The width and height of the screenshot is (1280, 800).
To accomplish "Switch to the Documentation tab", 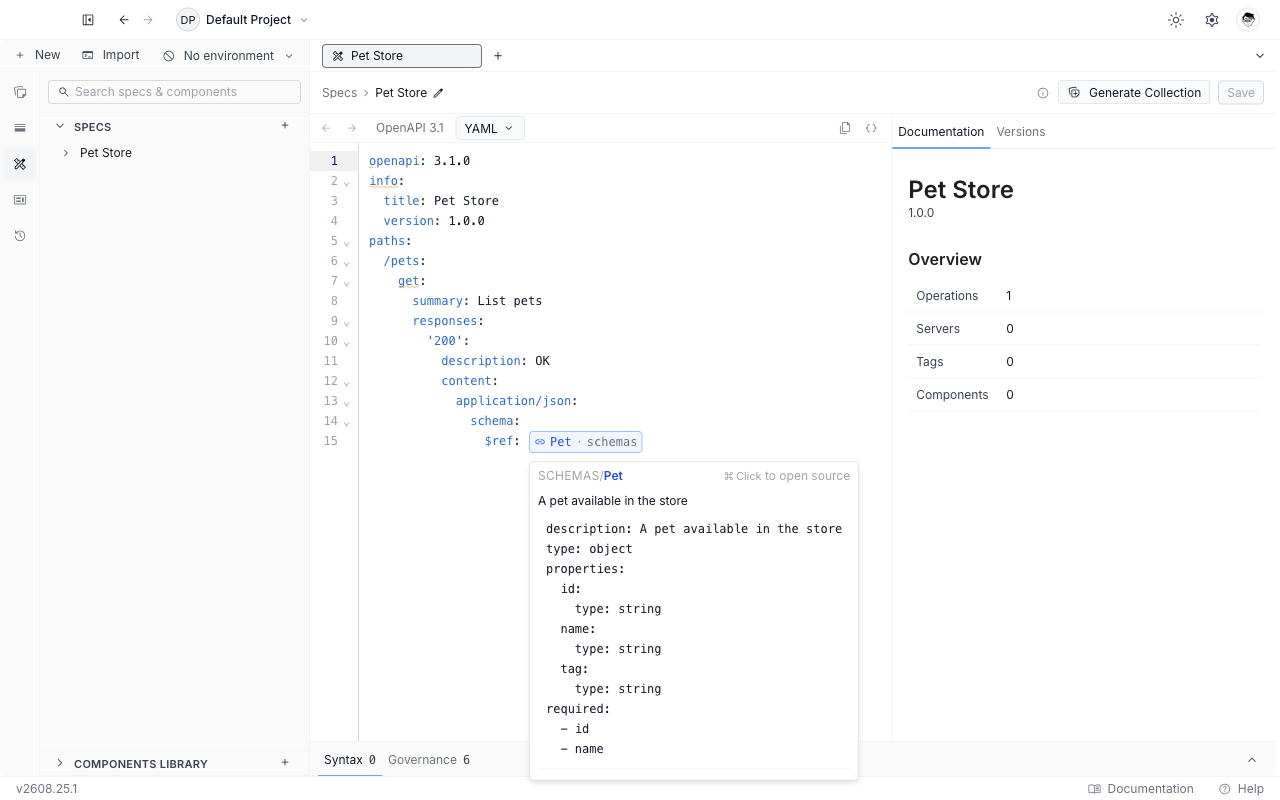I will (941, 132).
